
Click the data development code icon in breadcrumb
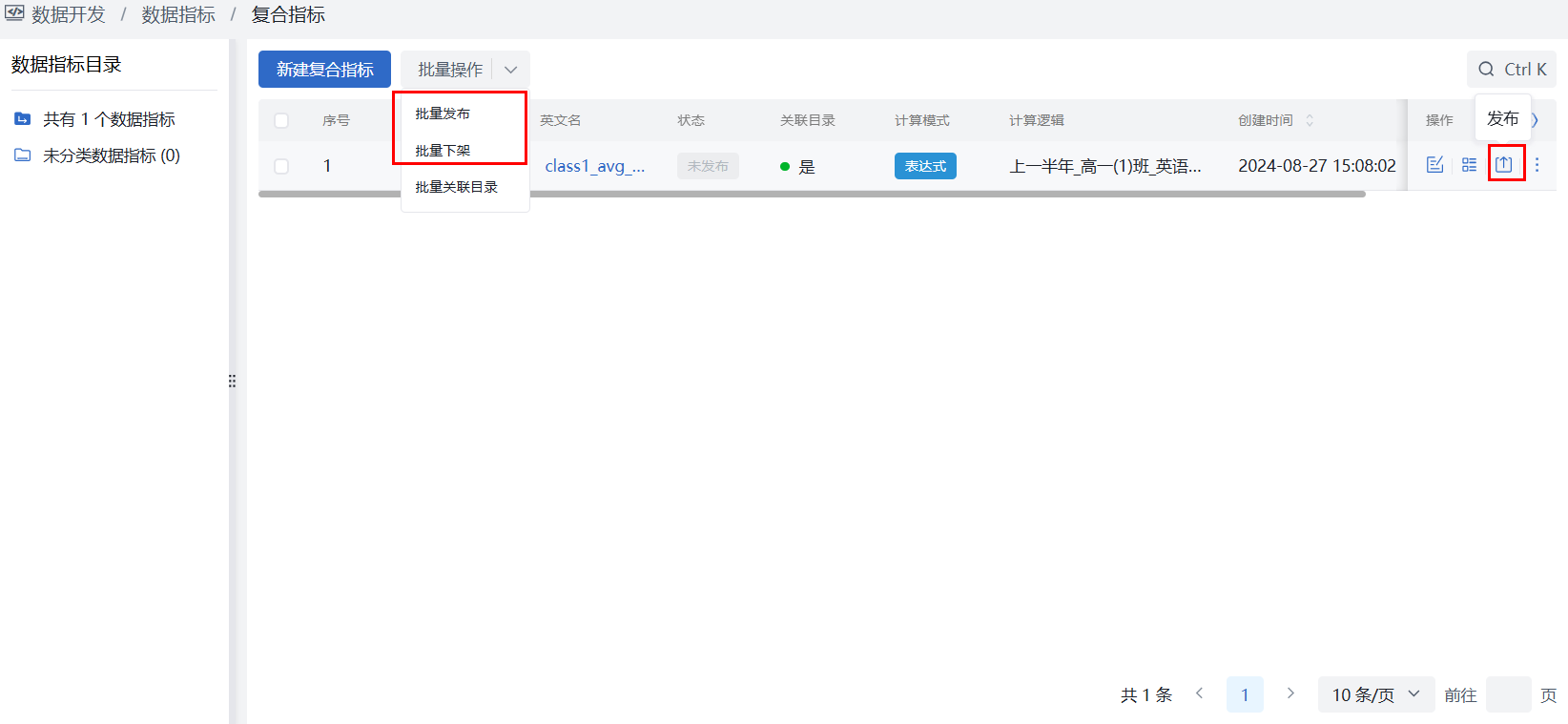[14, 13]
